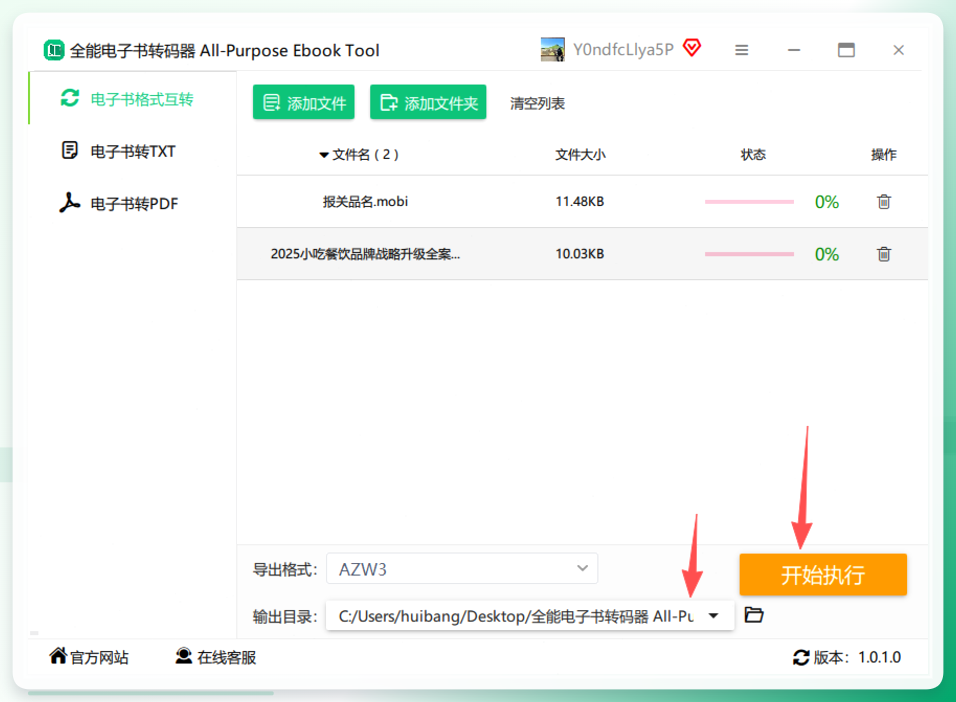Click the red VIP diamond icon
Screen dimensions: 956x702
pyautogui.click(x=692, y=48)
